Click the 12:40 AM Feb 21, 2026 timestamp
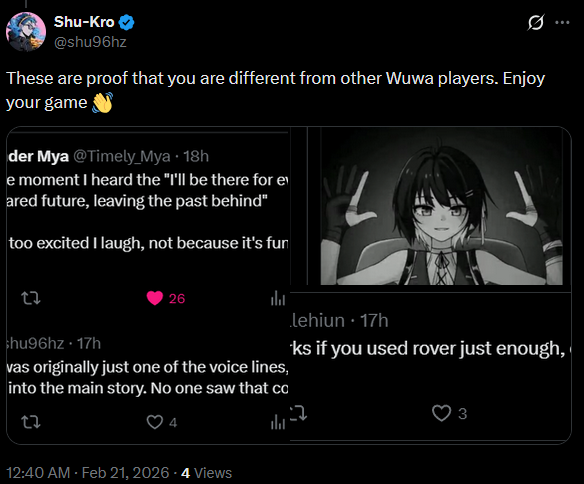 click(88, 473)
